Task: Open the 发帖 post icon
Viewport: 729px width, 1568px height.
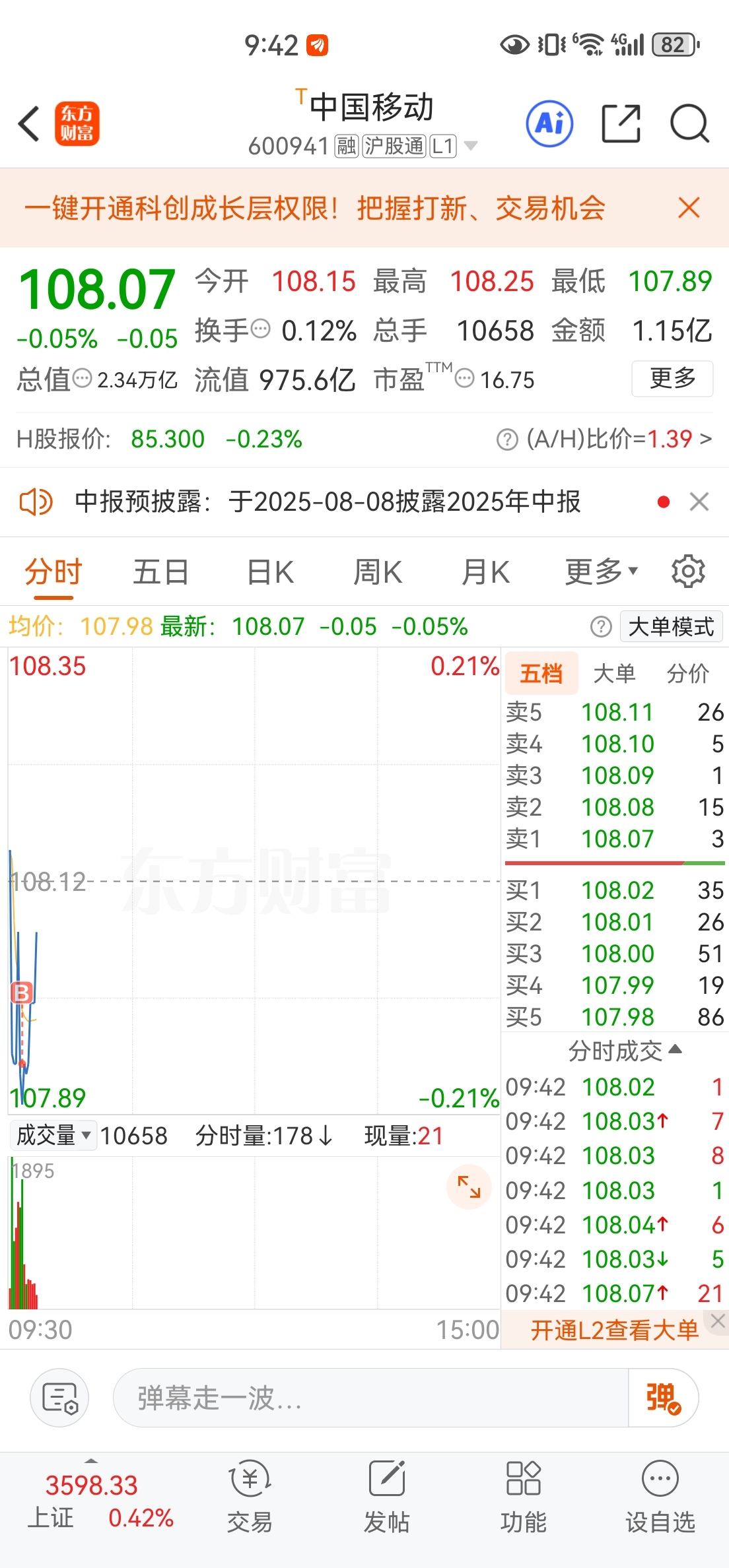Action: click(x=387, y=1497)
